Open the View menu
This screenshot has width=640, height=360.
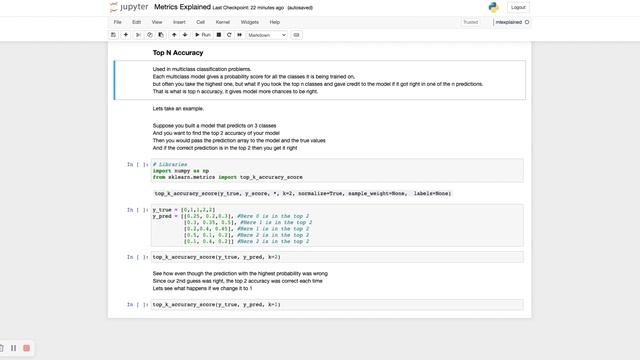coord(157,22)
